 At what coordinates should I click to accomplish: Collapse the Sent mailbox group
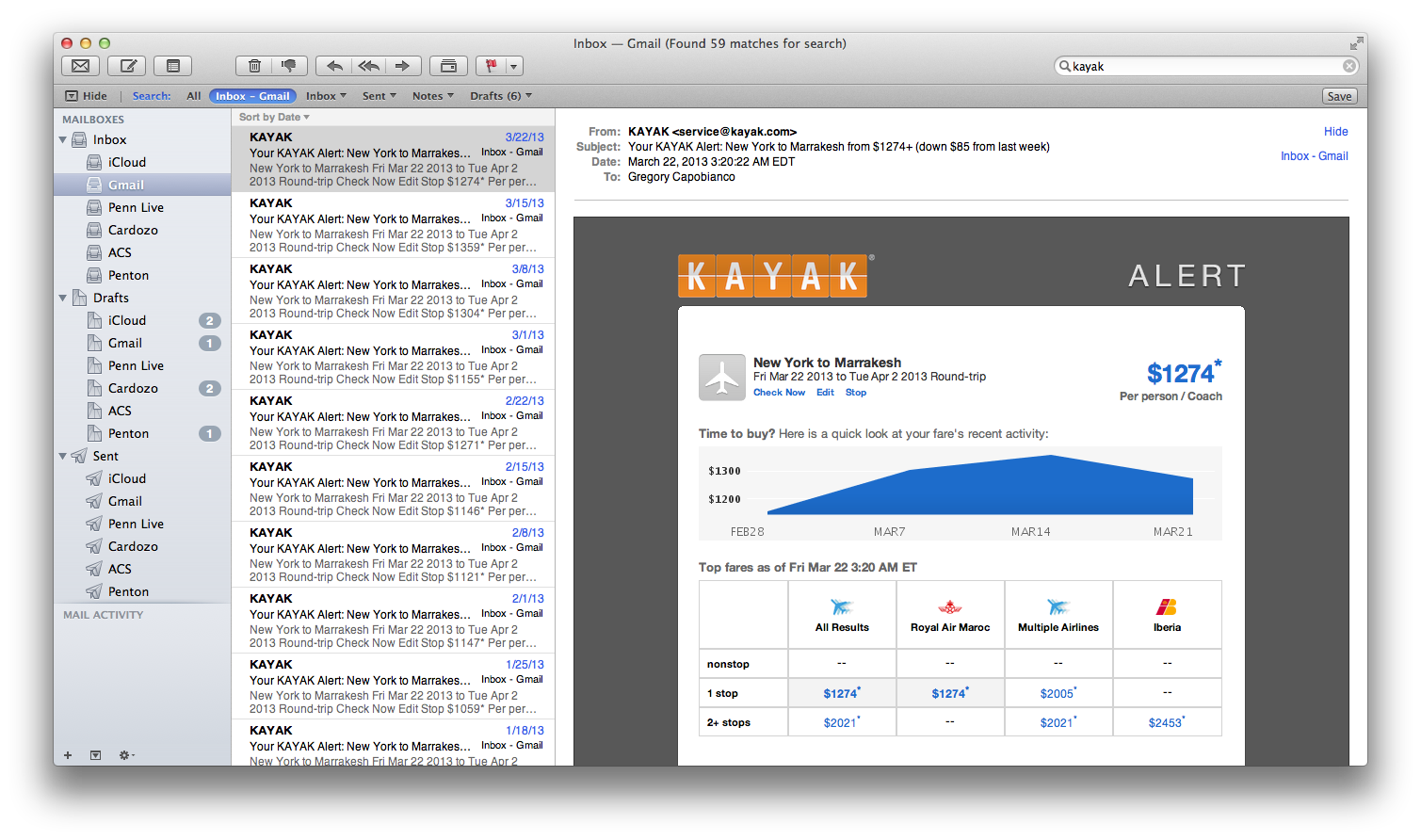pos(63,456)
